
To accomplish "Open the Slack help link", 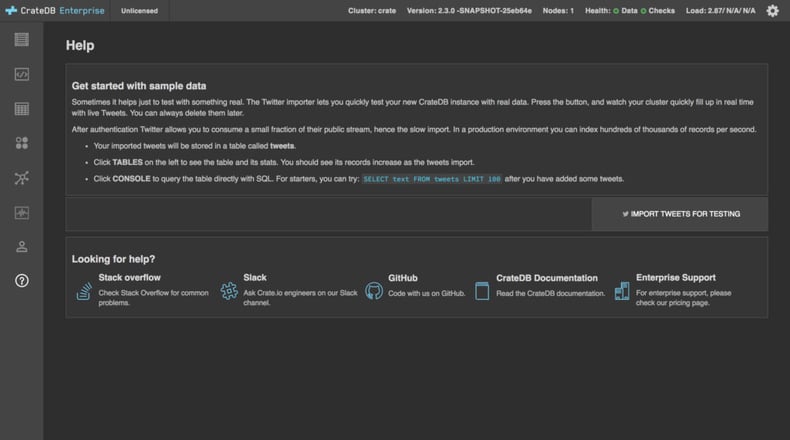I will (255, 277).
